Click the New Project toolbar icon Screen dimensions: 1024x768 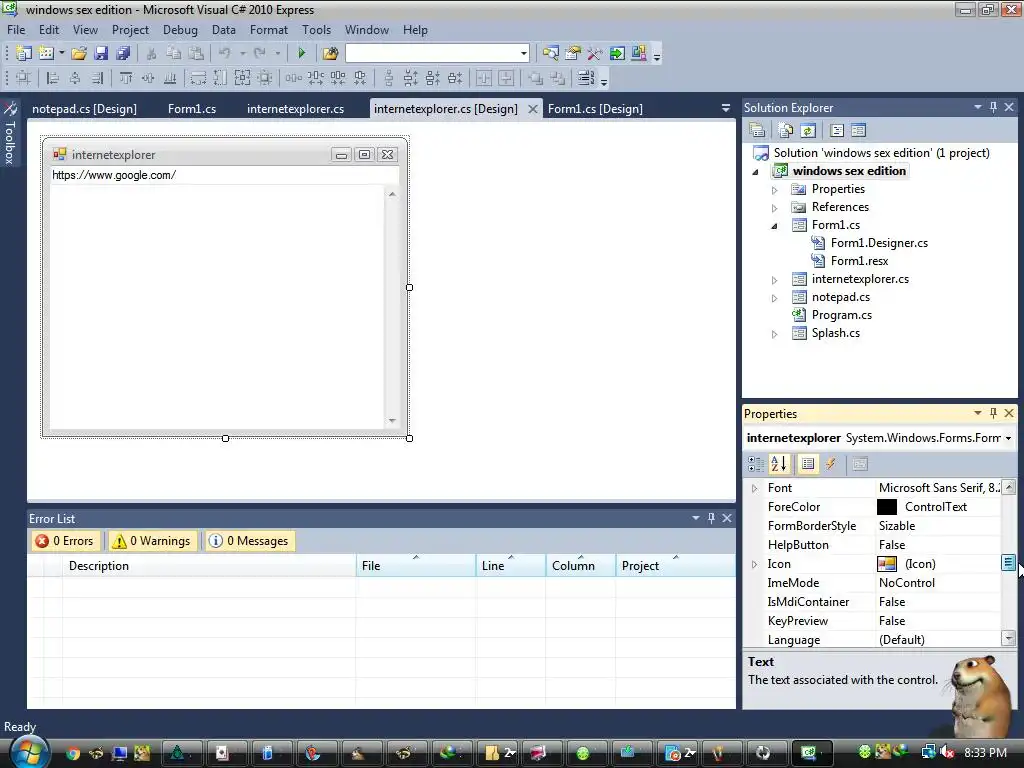24,54
